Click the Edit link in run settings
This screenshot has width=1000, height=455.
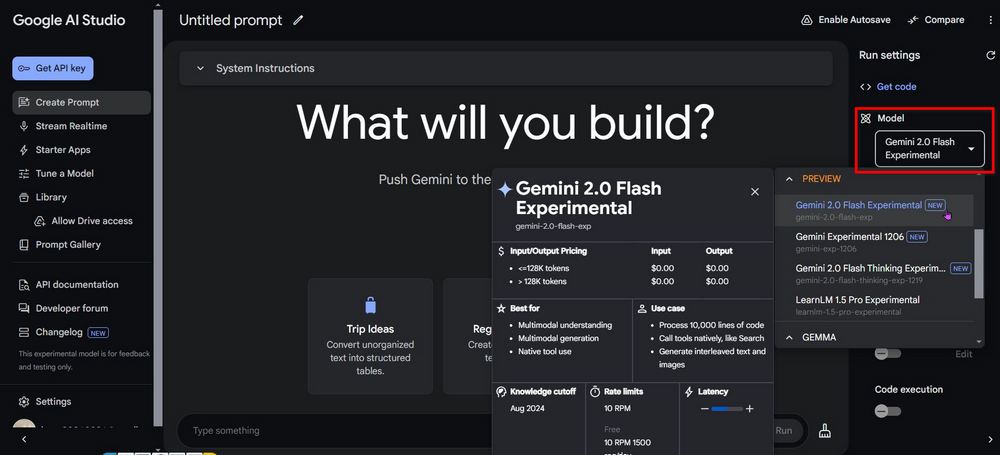(964, 354)
